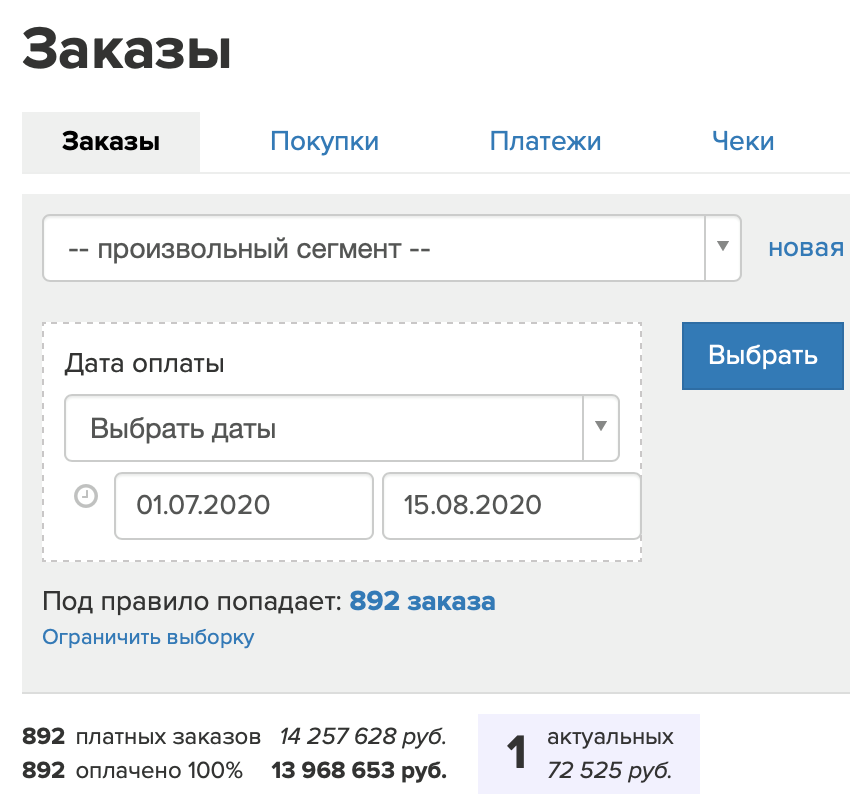Go to the Чеки tab
850x808 pixels.
(x=743, y=141)
